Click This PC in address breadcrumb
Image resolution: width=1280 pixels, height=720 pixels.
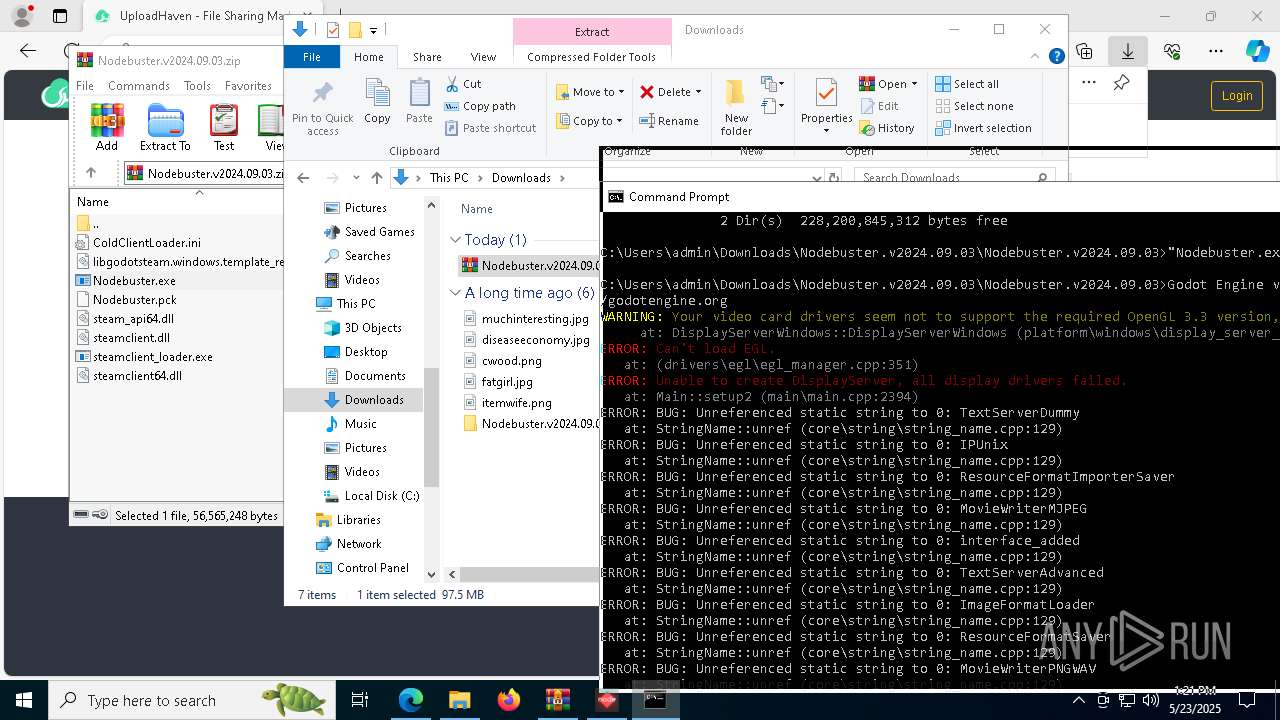point(449,178)
